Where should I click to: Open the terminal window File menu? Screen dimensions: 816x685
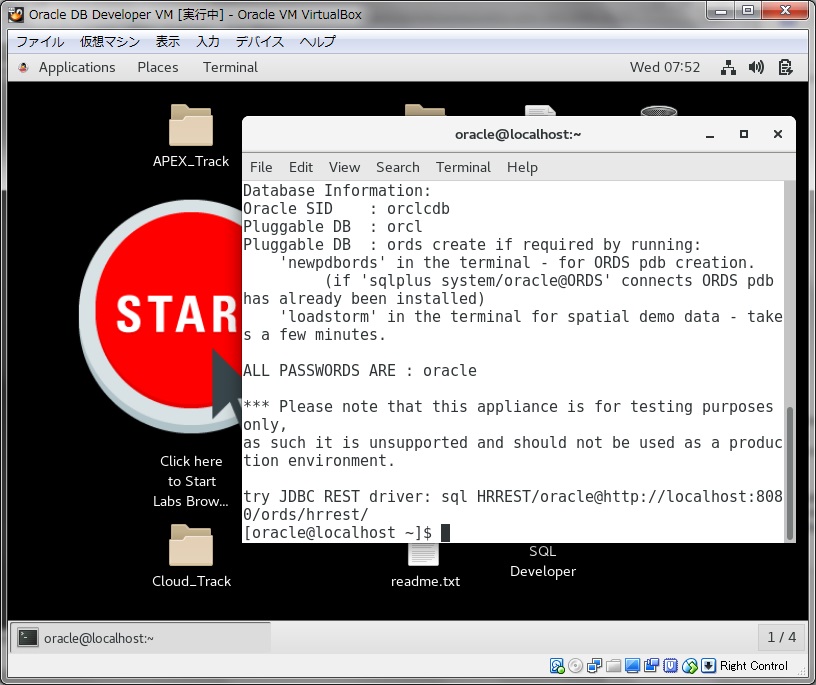(261, 167)
